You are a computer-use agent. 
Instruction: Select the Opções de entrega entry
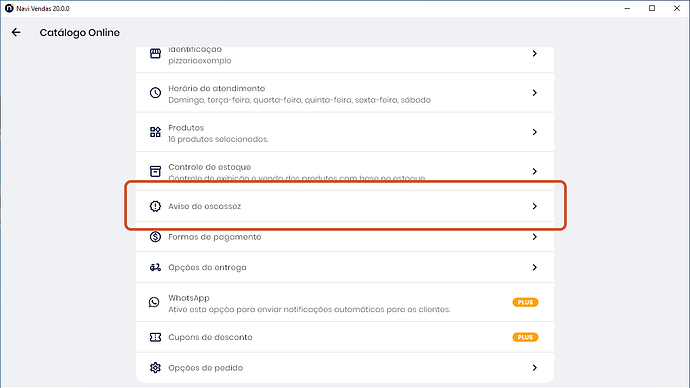[x=345, y=267]
